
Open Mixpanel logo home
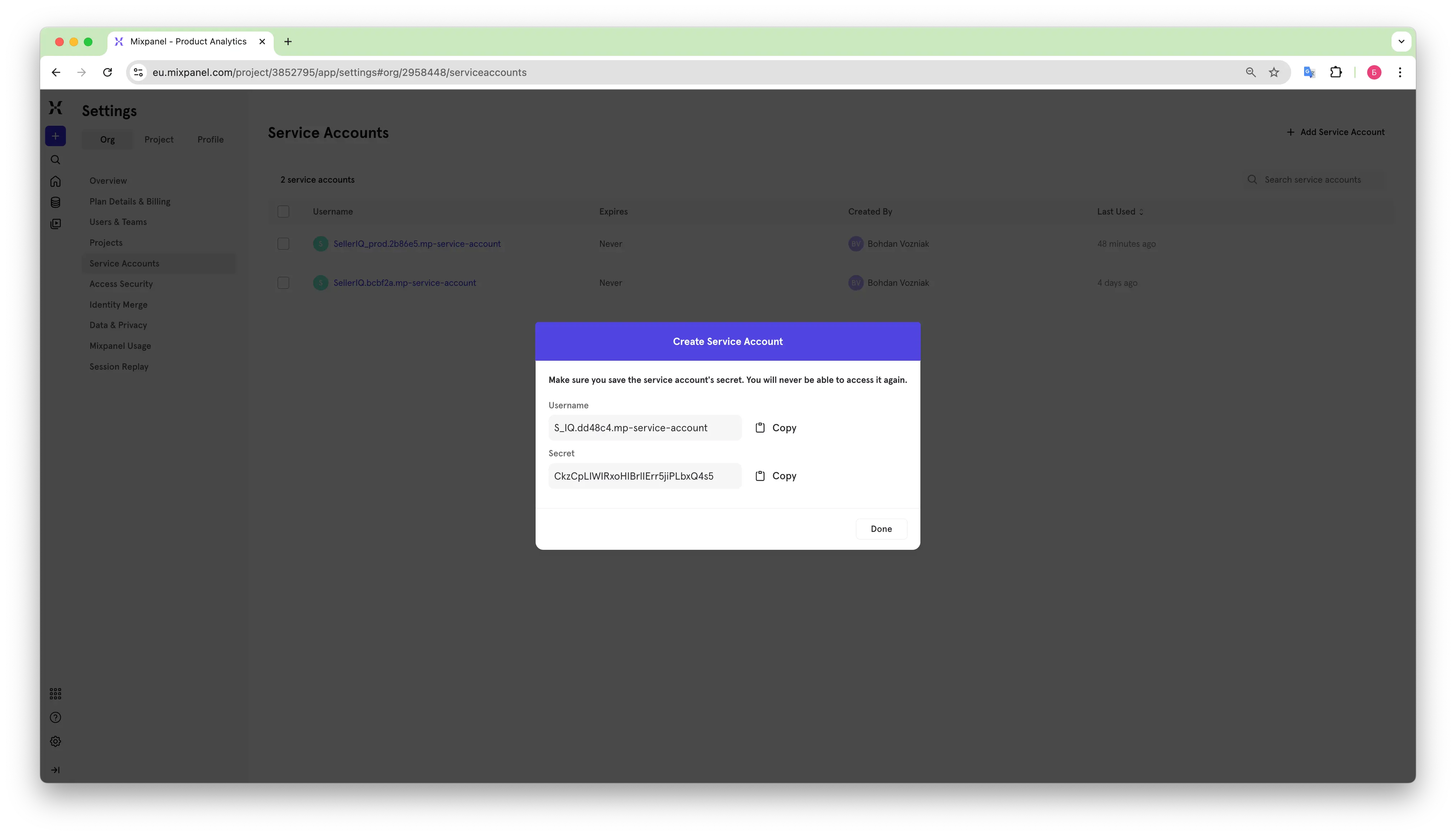[x=56, y=107]
